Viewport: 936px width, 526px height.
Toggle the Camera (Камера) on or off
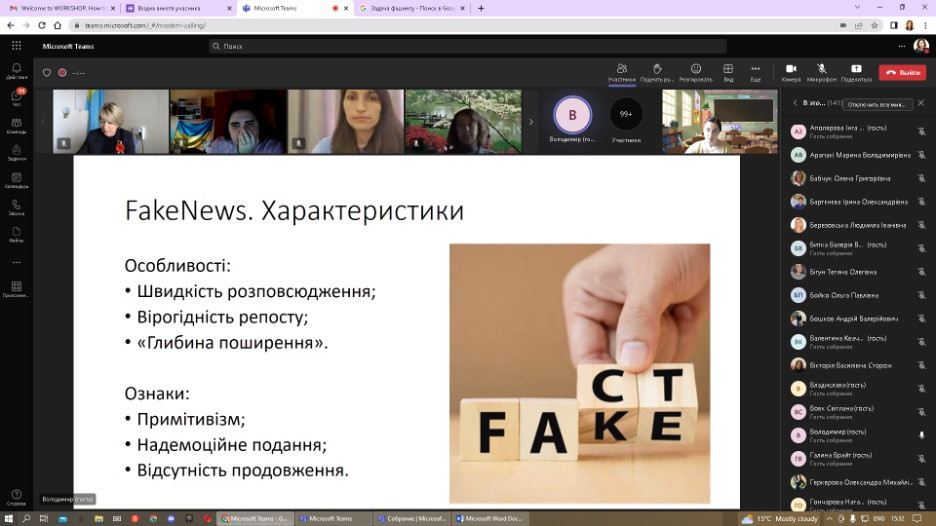791,72
